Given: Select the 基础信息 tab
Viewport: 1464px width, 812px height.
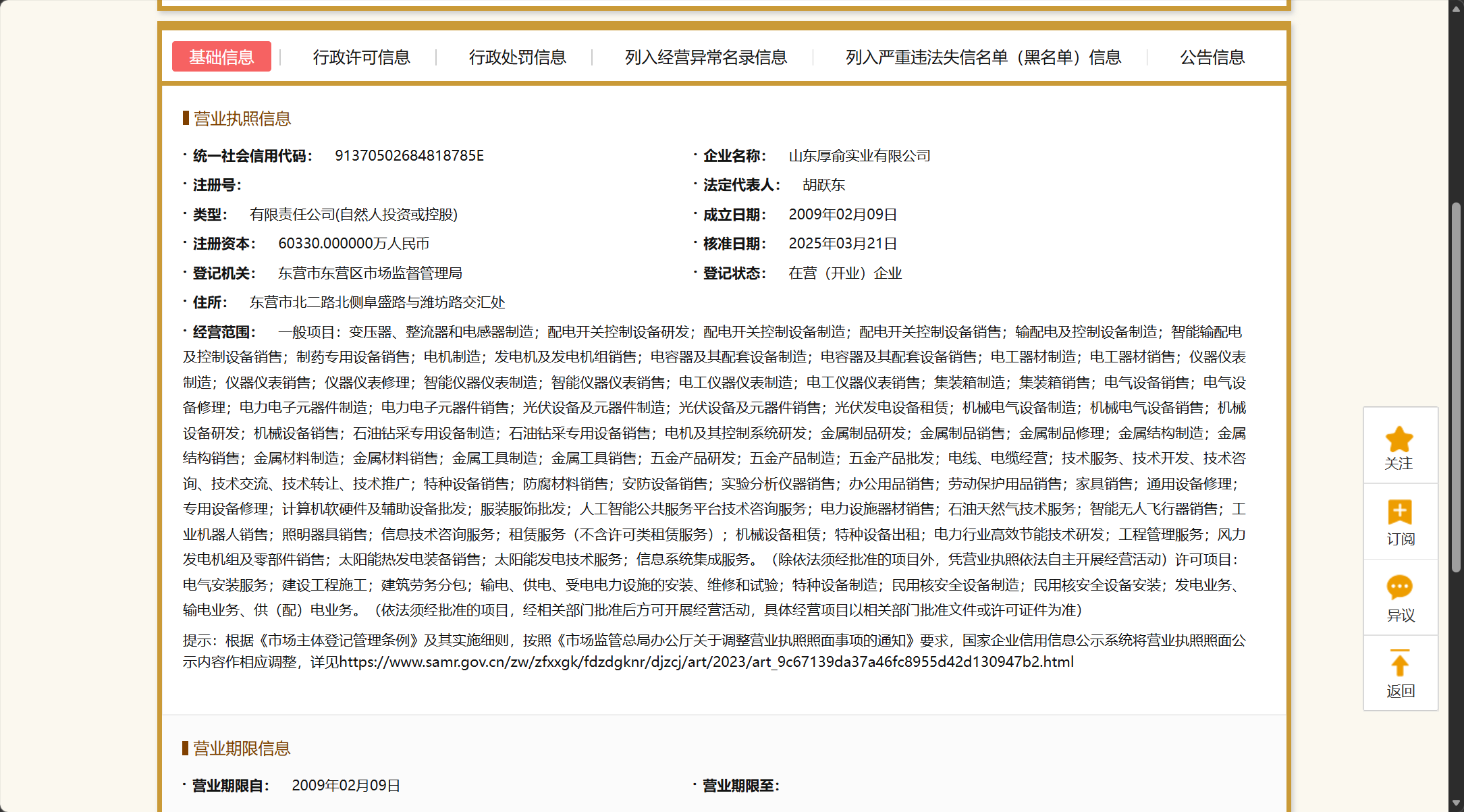Looking at the screenshot, I should coord(221,57).
